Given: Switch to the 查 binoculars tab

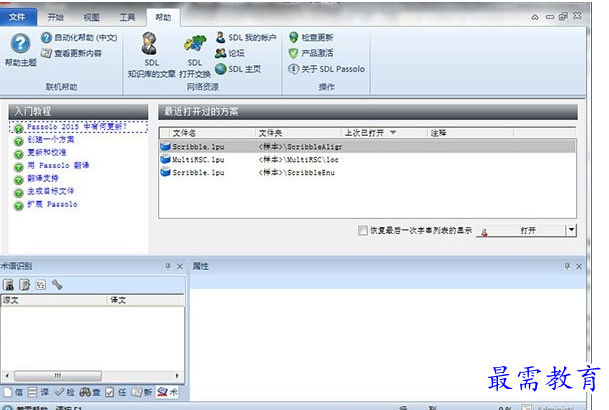Looking at the screenshot, I should pos(90,392).
